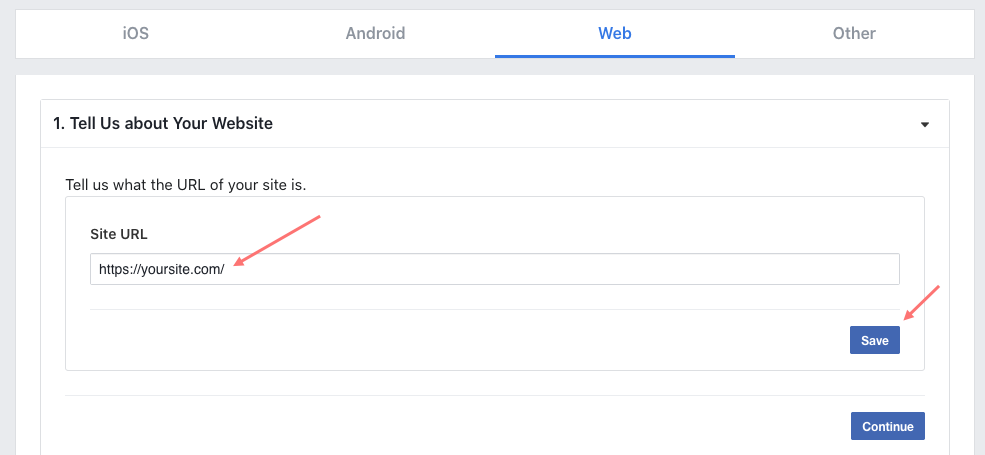Click the 'Site URL' field label

[x=119, y=234]
